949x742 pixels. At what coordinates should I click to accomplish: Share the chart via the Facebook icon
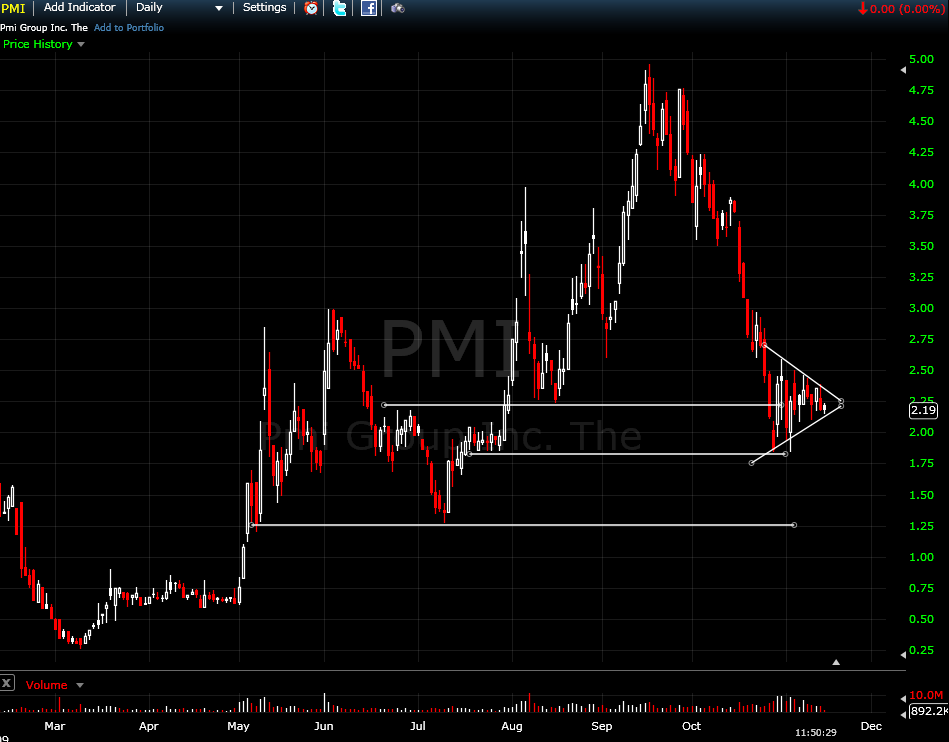pyautogui.click(x=369, y=8)
